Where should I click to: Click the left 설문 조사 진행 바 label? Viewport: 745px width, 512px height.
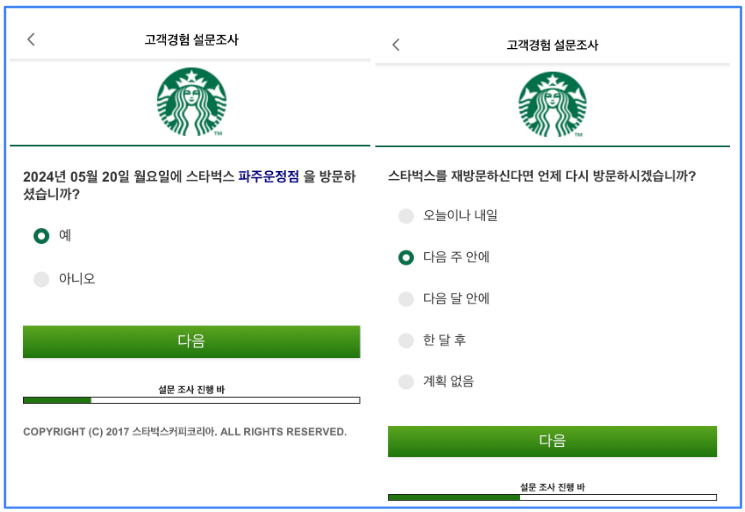[191, 389]
